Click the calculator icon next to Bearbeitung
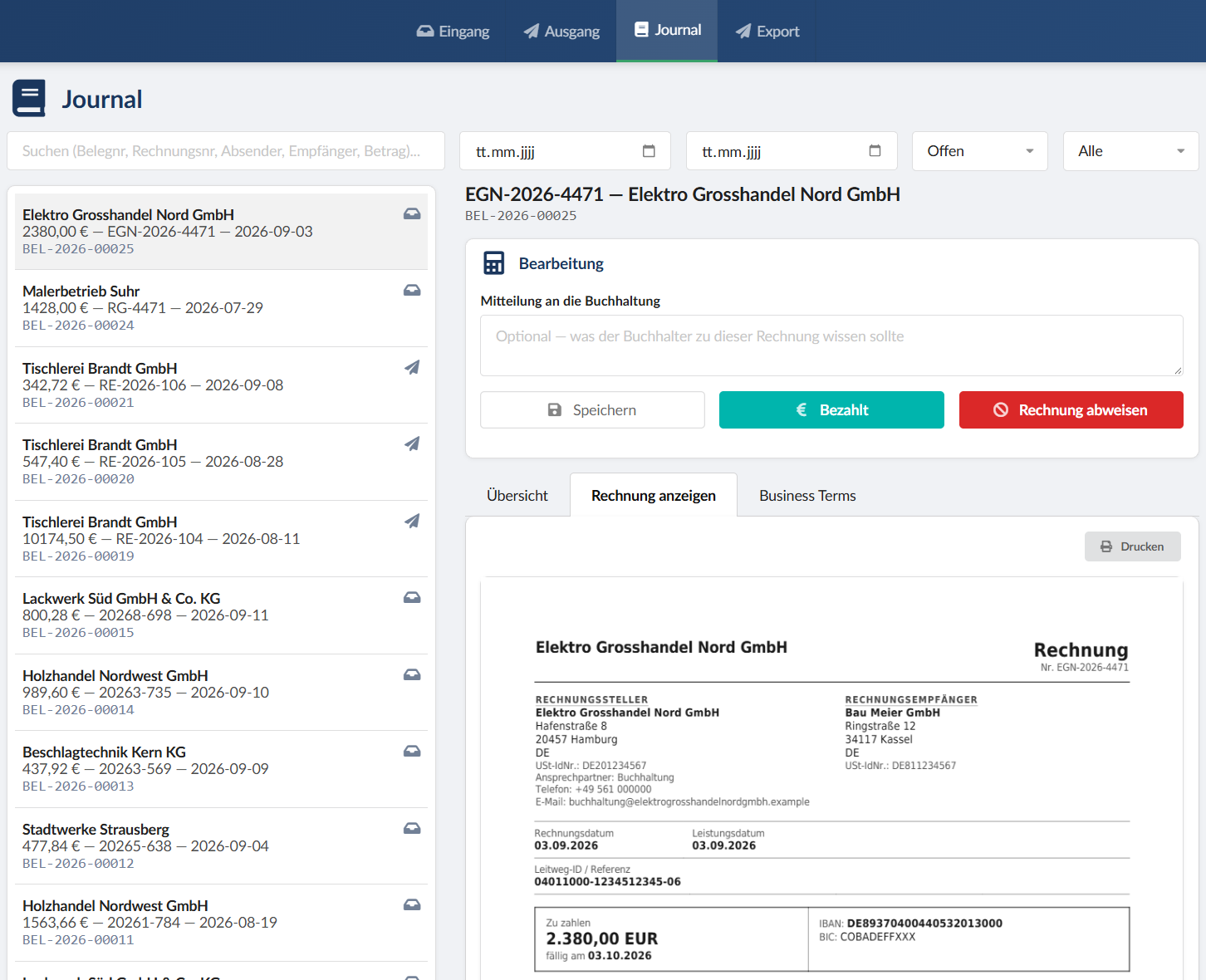The width and height of the screenshot is (1206, 980). click(493, 263)
